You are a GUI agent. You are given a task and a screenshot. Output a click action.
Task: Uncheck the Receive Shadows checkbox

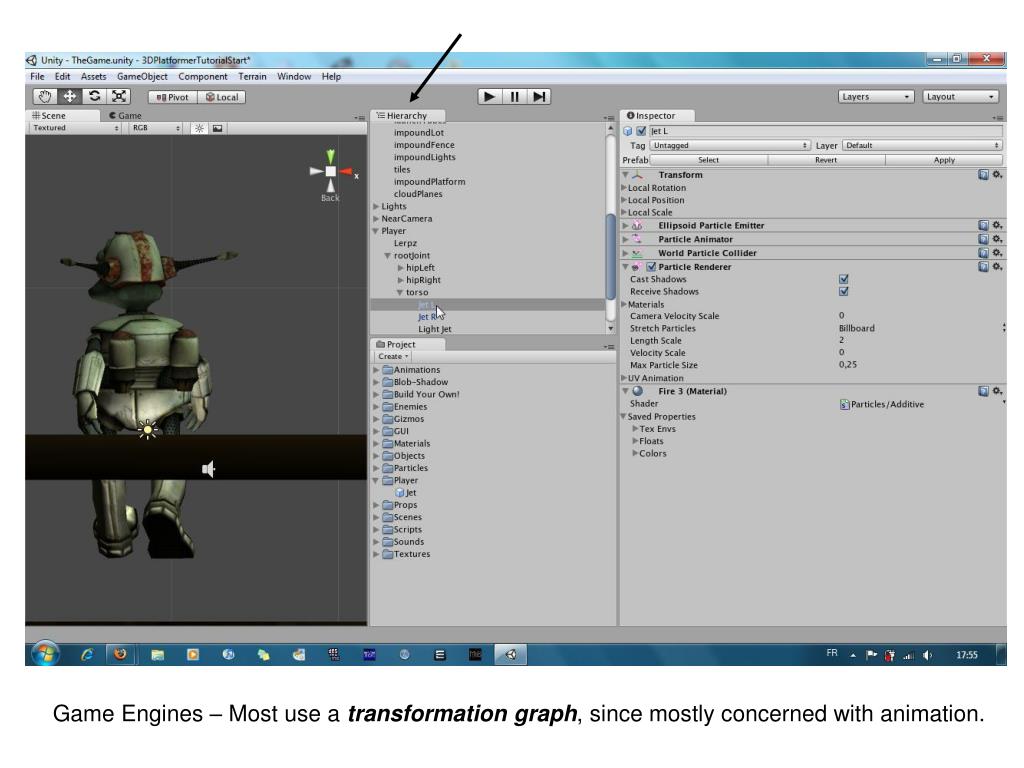844,292
